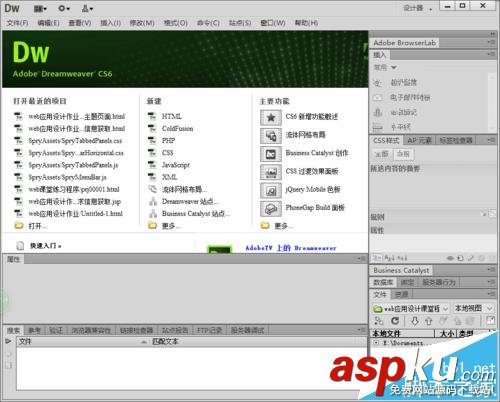500x402 pixels.
Task: Click the CS6 新增功能概述 star icon
Action: point(271,117)
